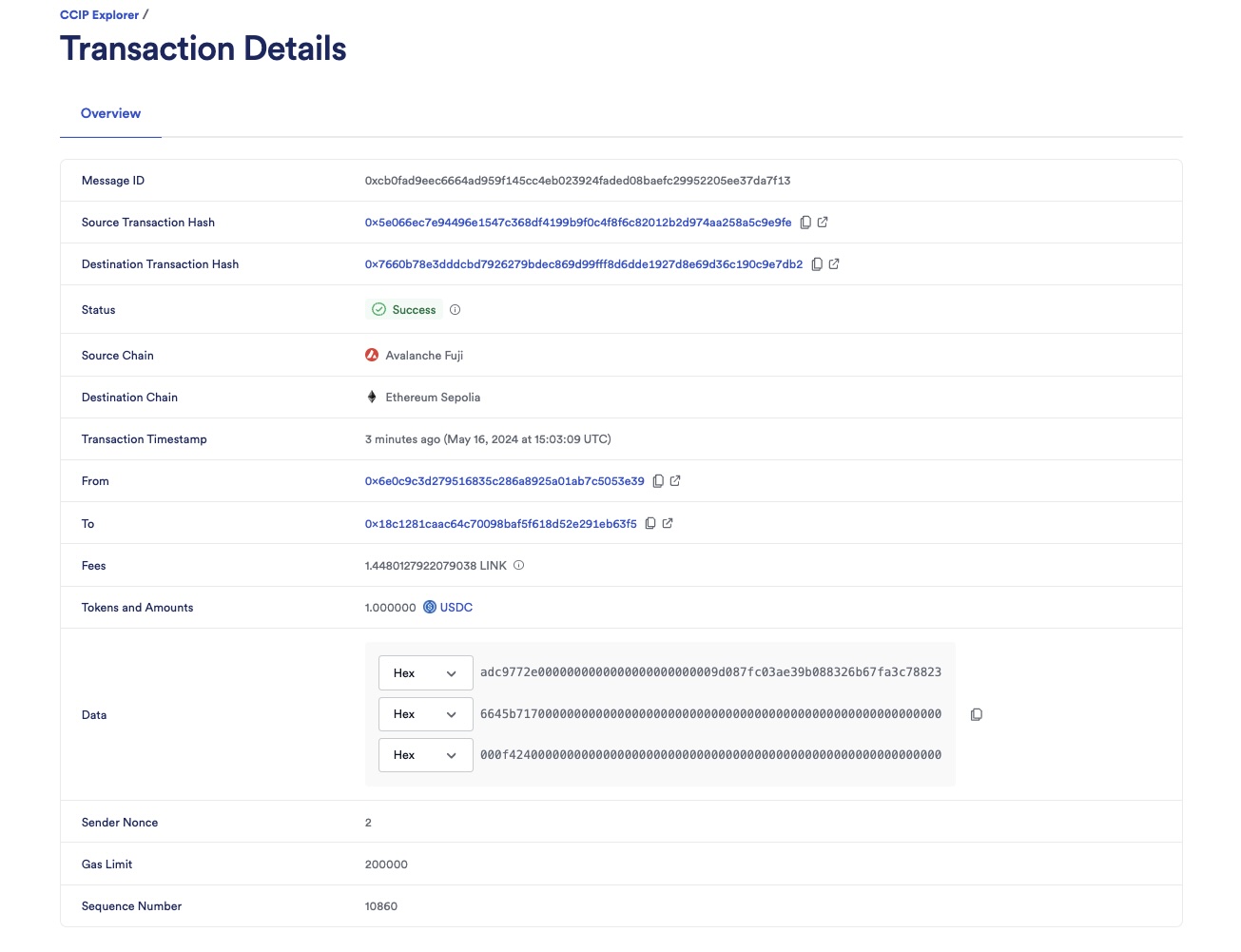Click the Success status badge
Image resolution: width=1241 pixels, height=952 pixels.
403,309
